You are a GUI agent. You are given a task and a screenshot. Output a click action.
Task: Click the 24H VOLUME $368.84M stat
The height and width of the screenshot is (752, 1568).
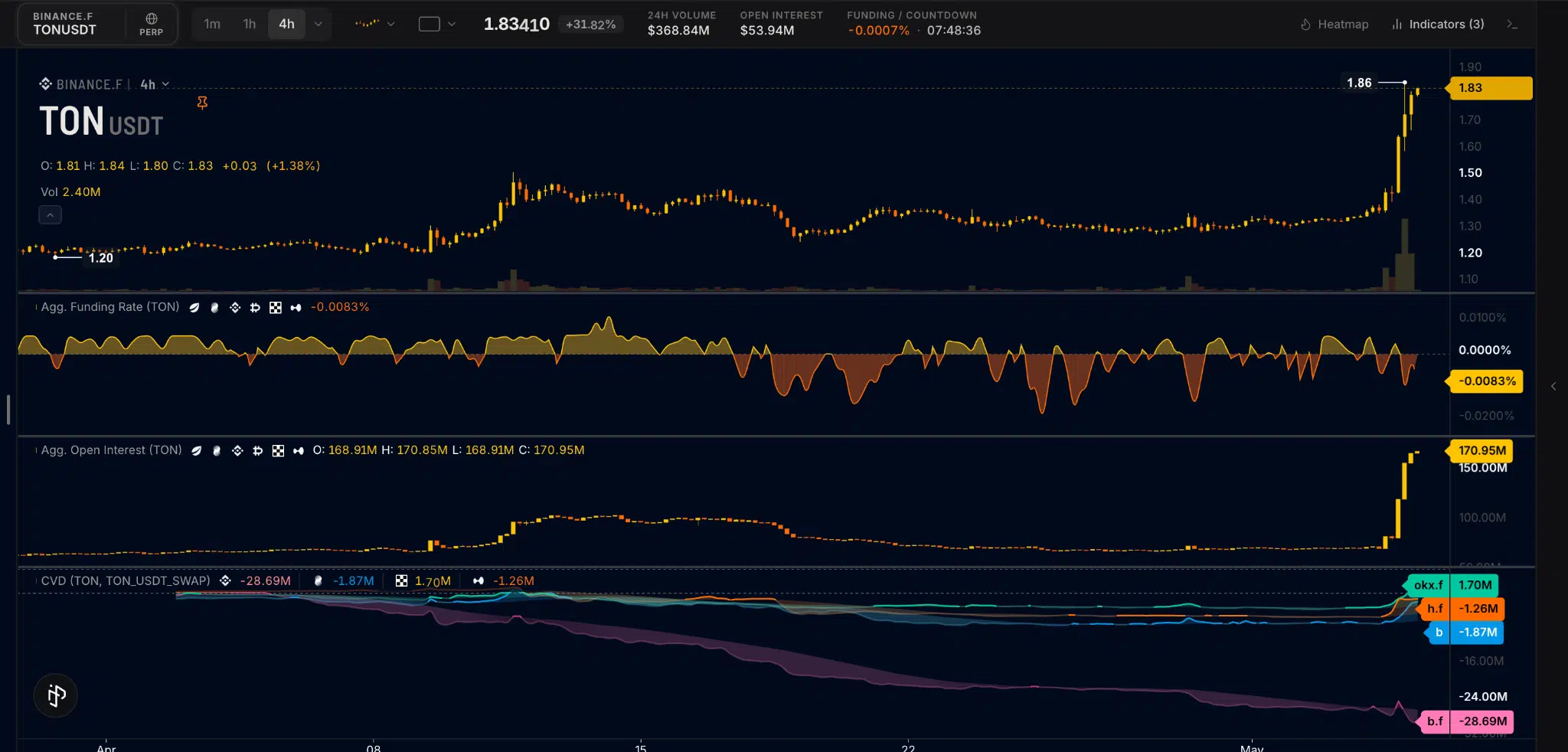tap(681, 24)
